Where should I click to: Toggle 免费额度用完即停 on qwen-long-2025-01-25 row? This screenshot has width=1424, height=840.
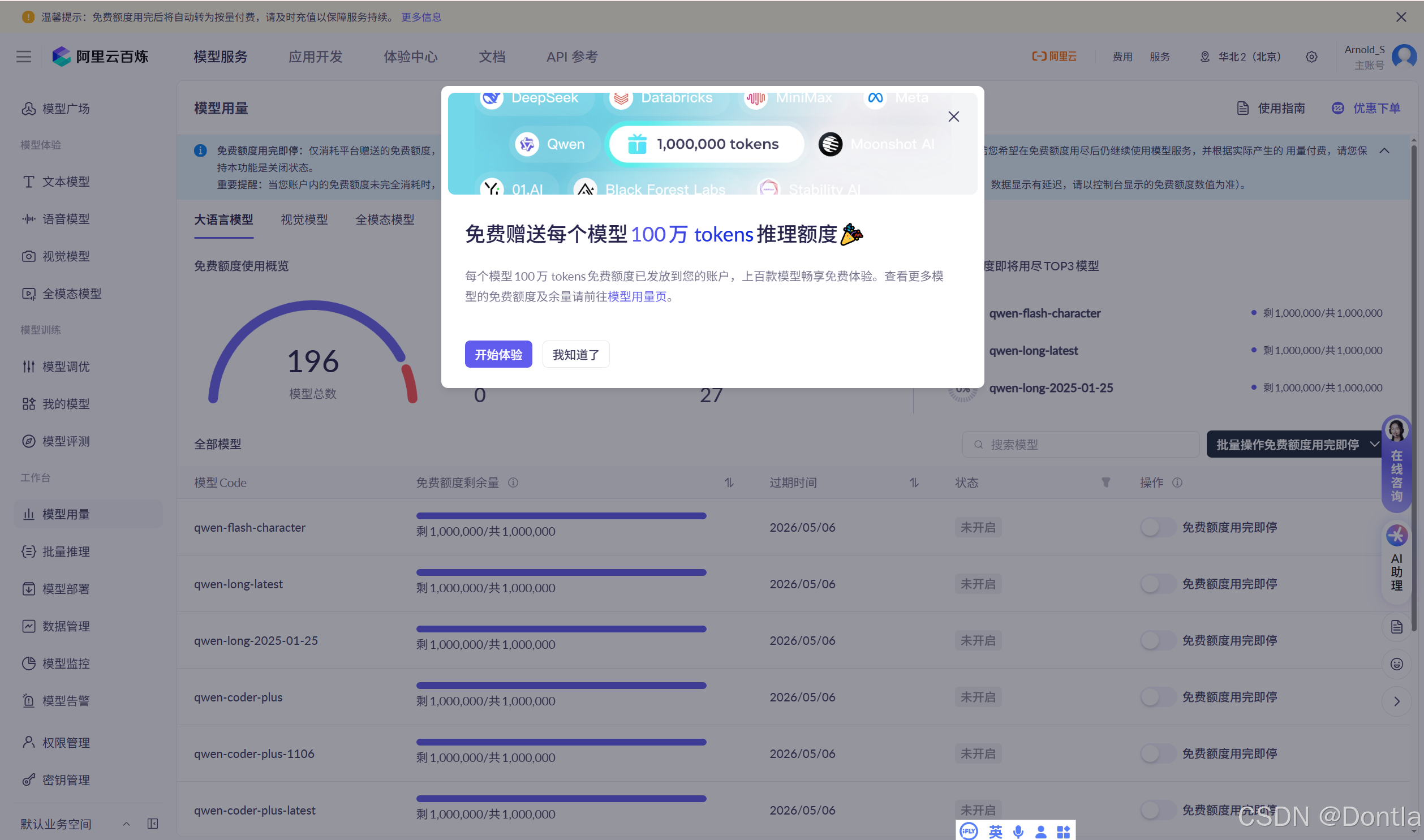pos(1157,640)
